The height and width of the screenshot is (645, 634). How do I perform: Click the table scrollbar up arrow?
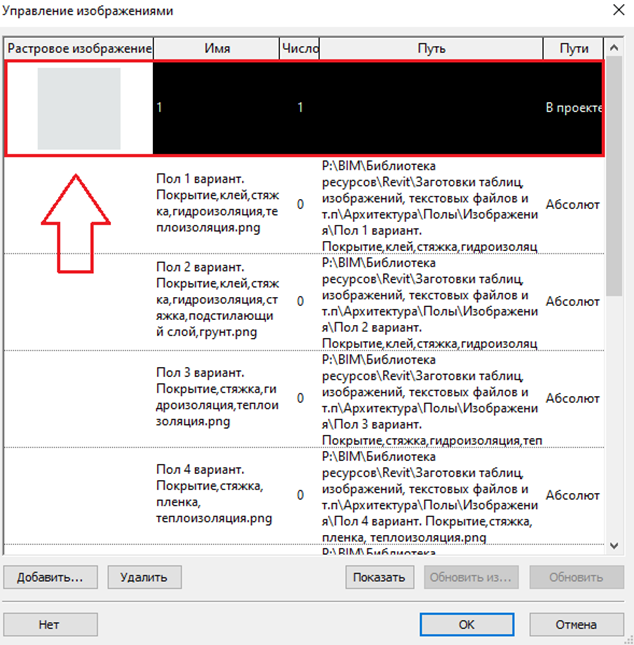614,48
